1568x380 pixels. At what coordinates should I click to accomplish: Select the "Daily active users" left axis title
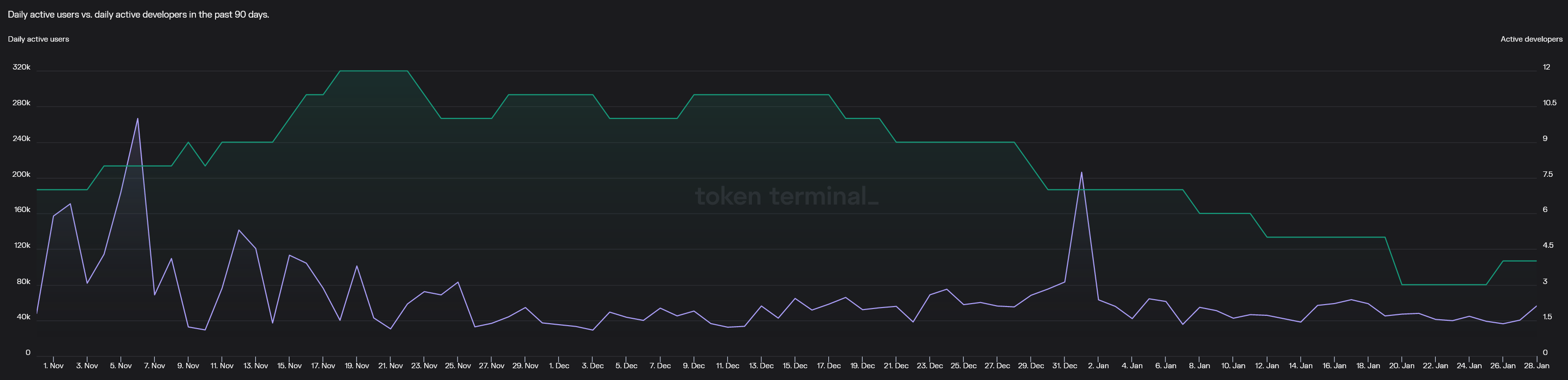tap(38, 39)
